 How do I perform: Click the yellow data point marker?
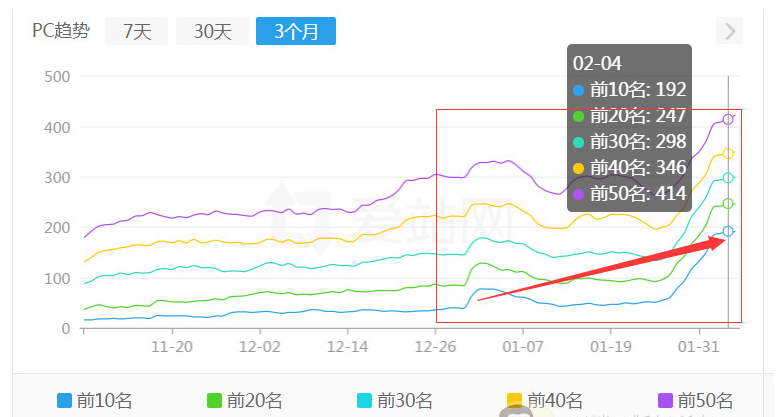728,154
